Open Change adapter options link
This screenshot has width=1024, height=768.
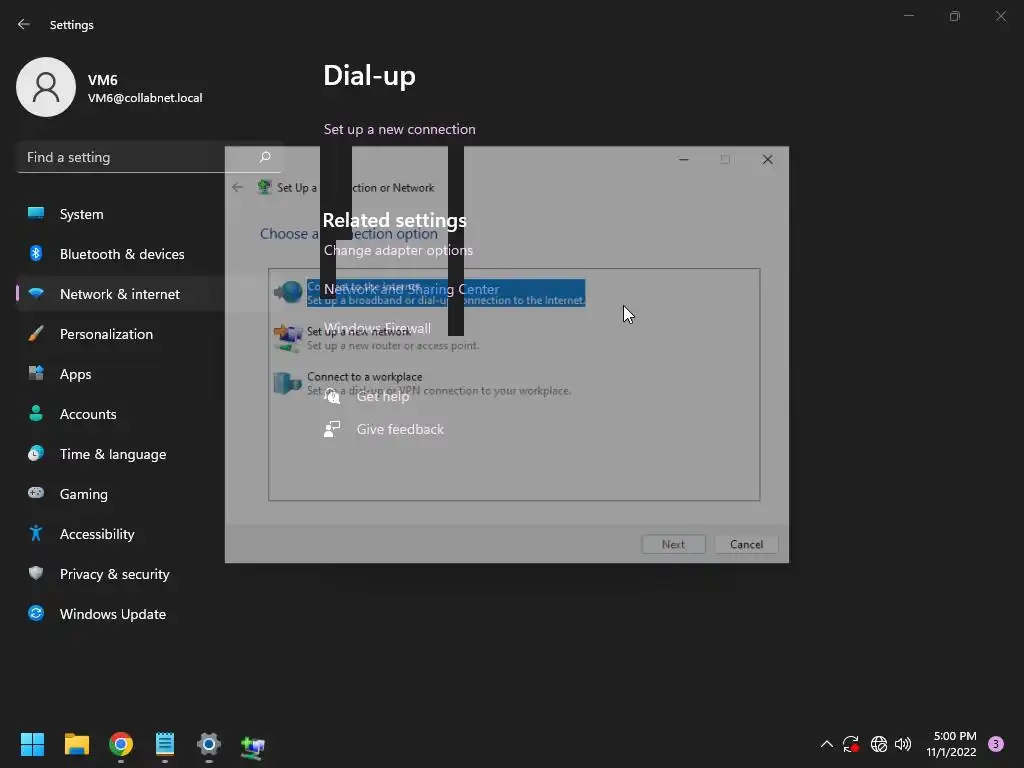point(398,250)
